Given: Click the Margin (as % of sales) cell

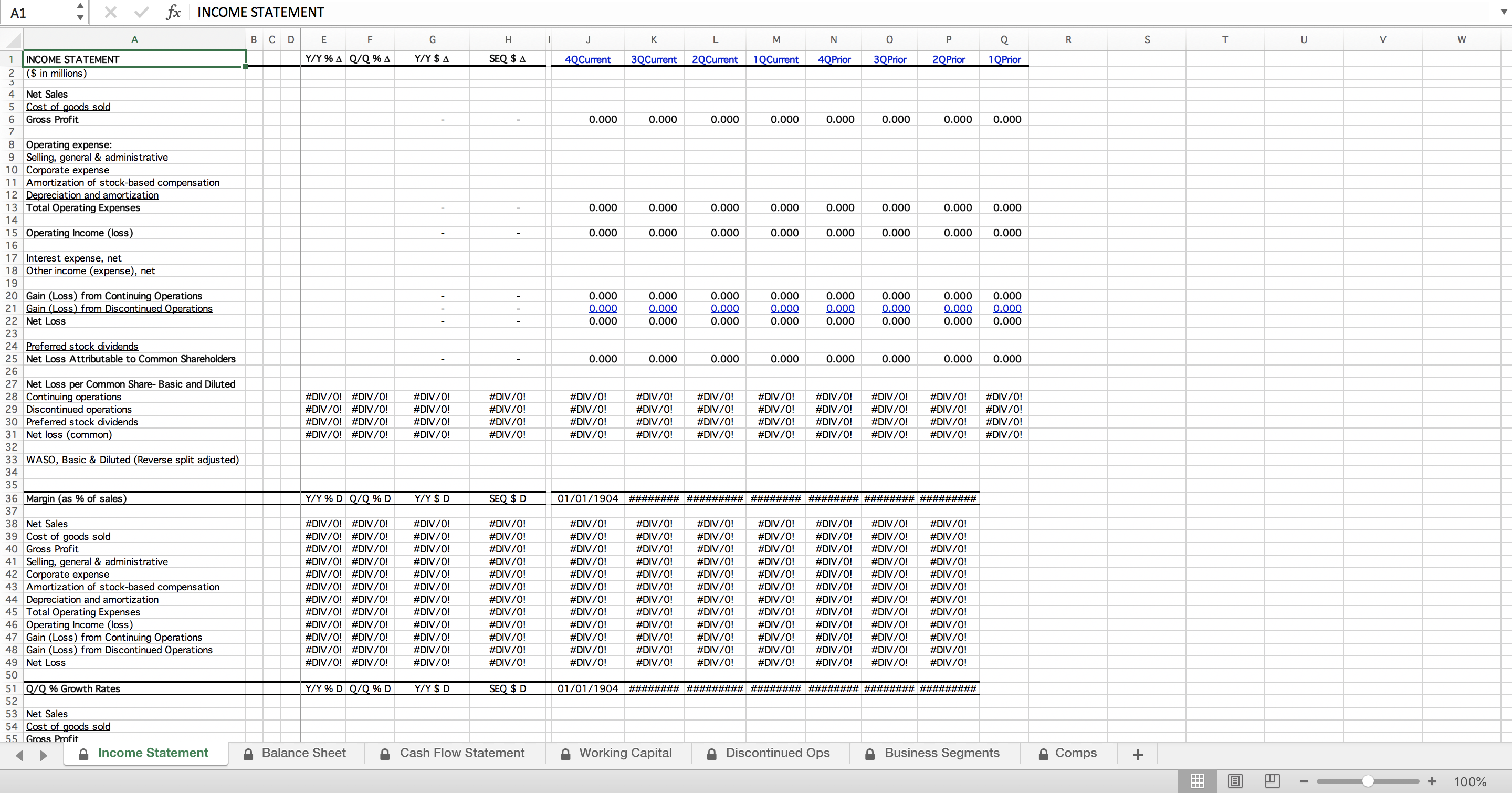Looking at the screenshot, I should point(134,498).
